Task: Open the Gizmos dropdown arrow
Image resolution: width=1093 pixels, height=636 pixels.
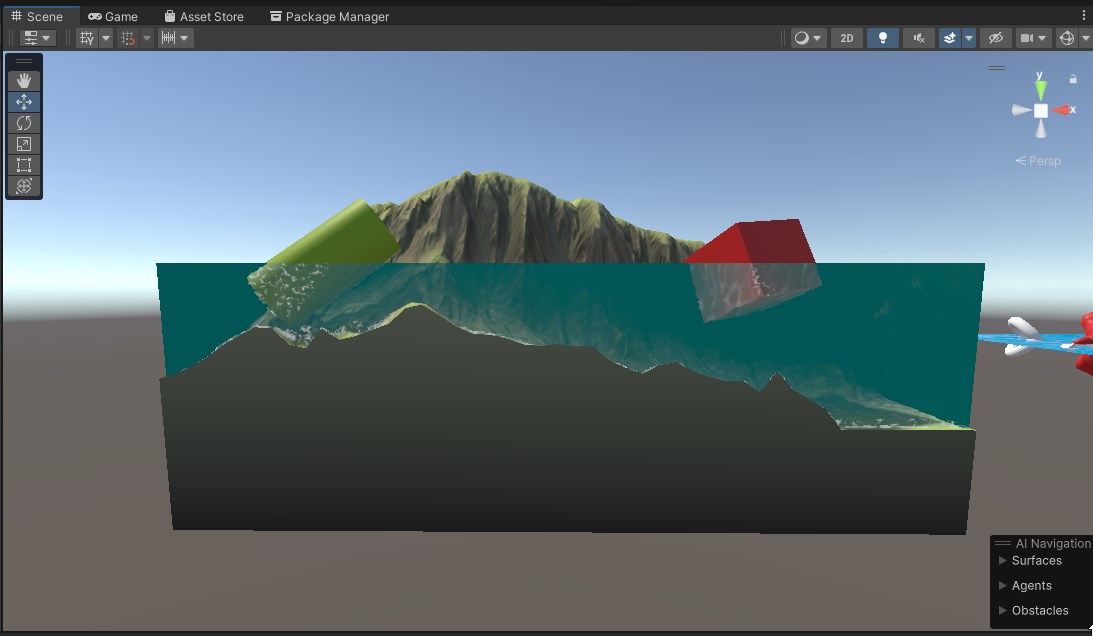Action: pos(1085,38)
